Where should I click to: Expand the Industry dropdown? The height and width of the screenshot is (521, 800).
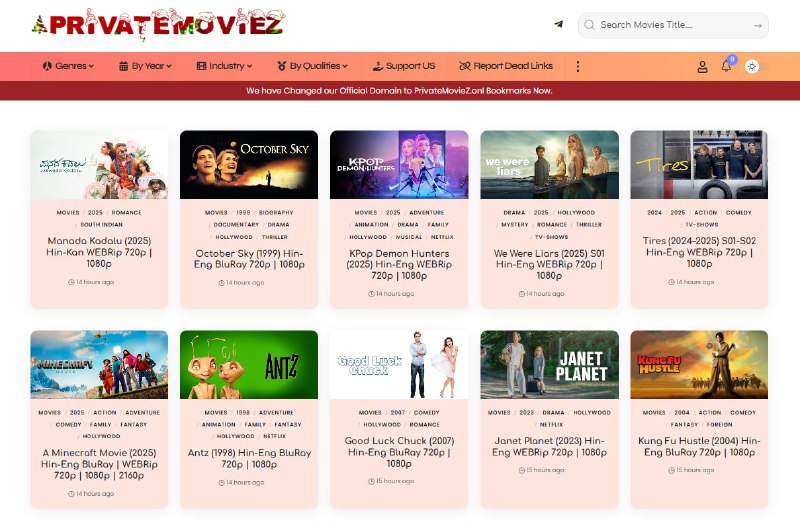click(224, 66)
